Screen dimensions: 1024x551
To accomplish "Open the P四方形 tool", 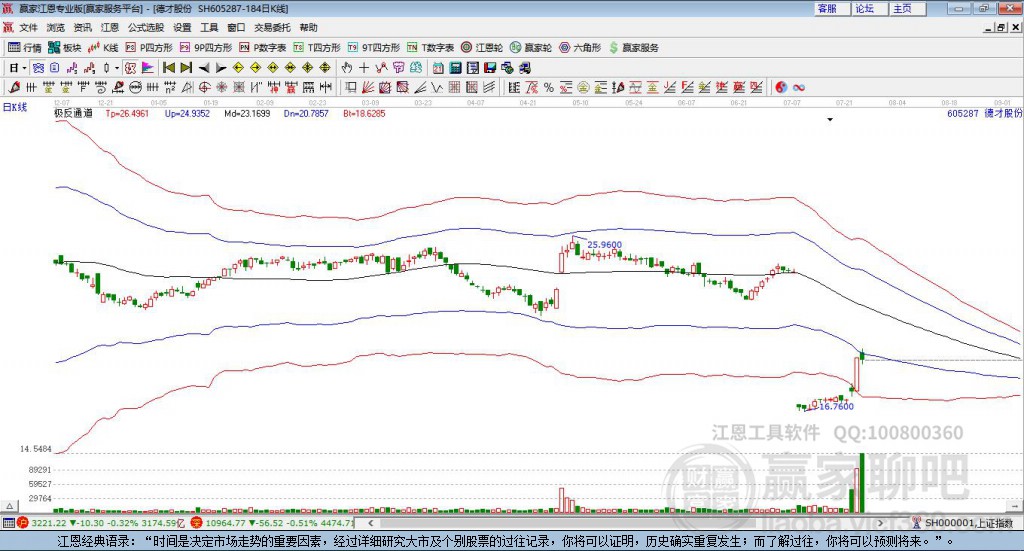I will pos(149,48).
